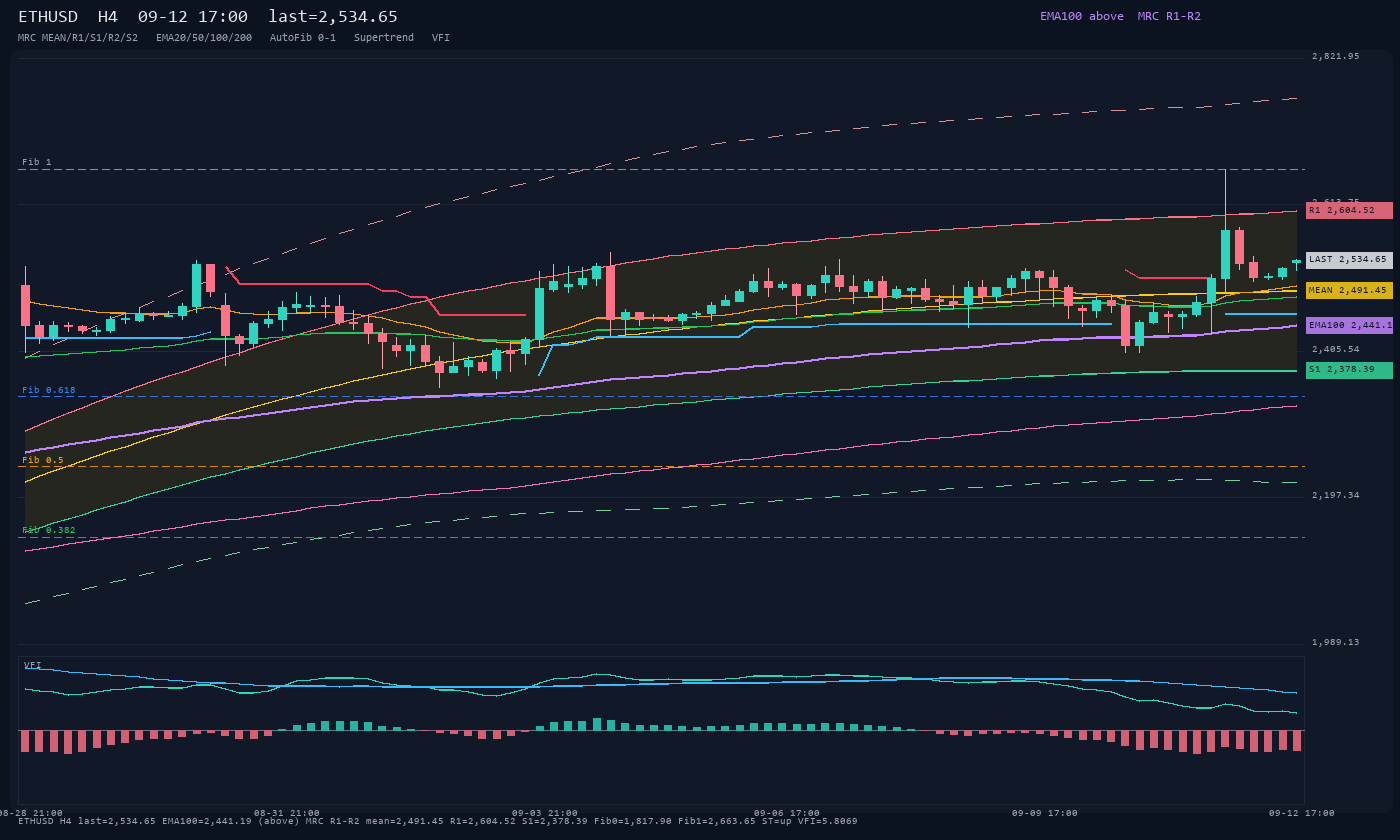This screenshot has width=1400, height=840.
Task: Click the 09-06 17:00 time axis label
Action: 787,813
